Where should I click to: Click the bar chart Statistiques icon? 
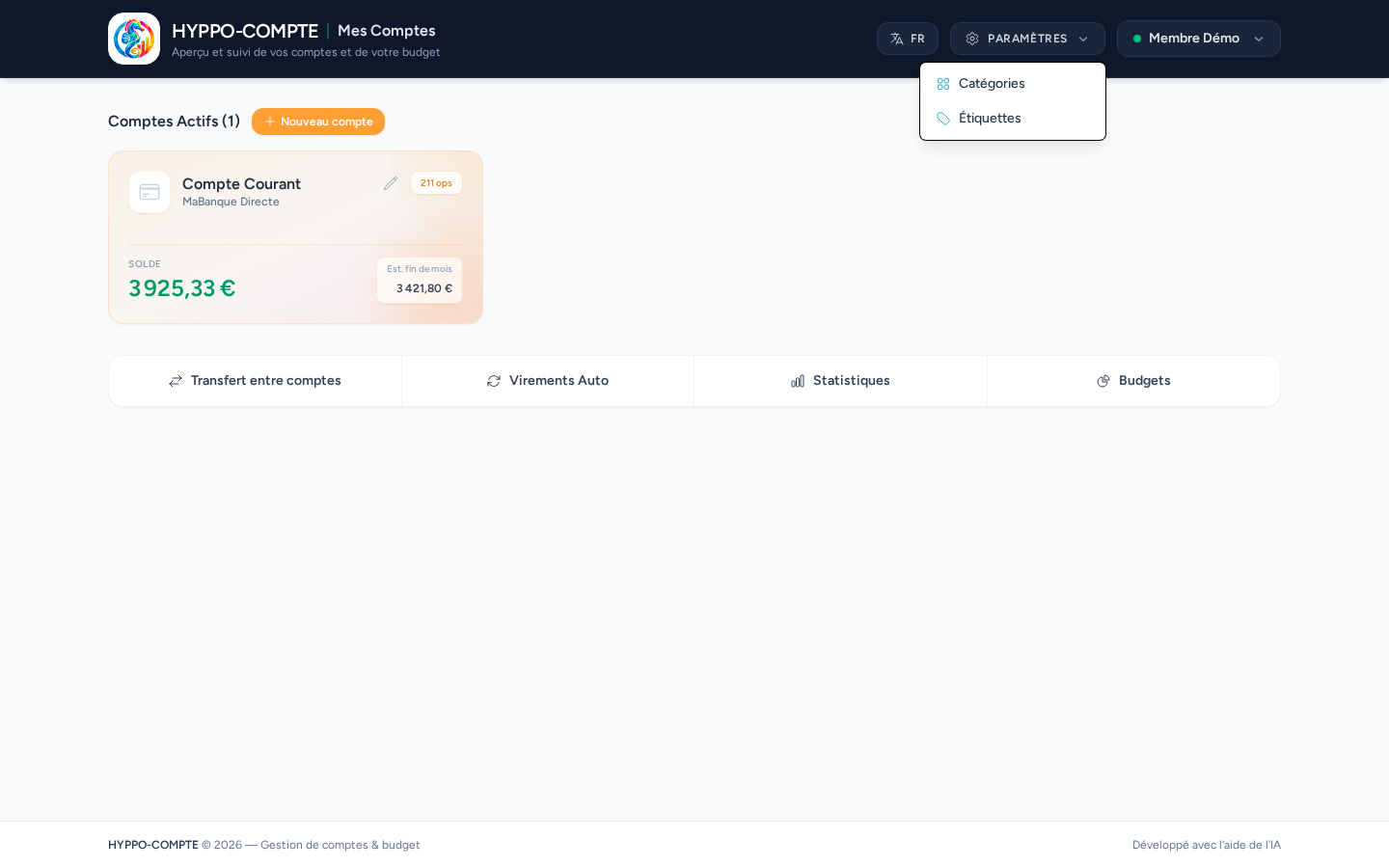(x=798, y=381)
